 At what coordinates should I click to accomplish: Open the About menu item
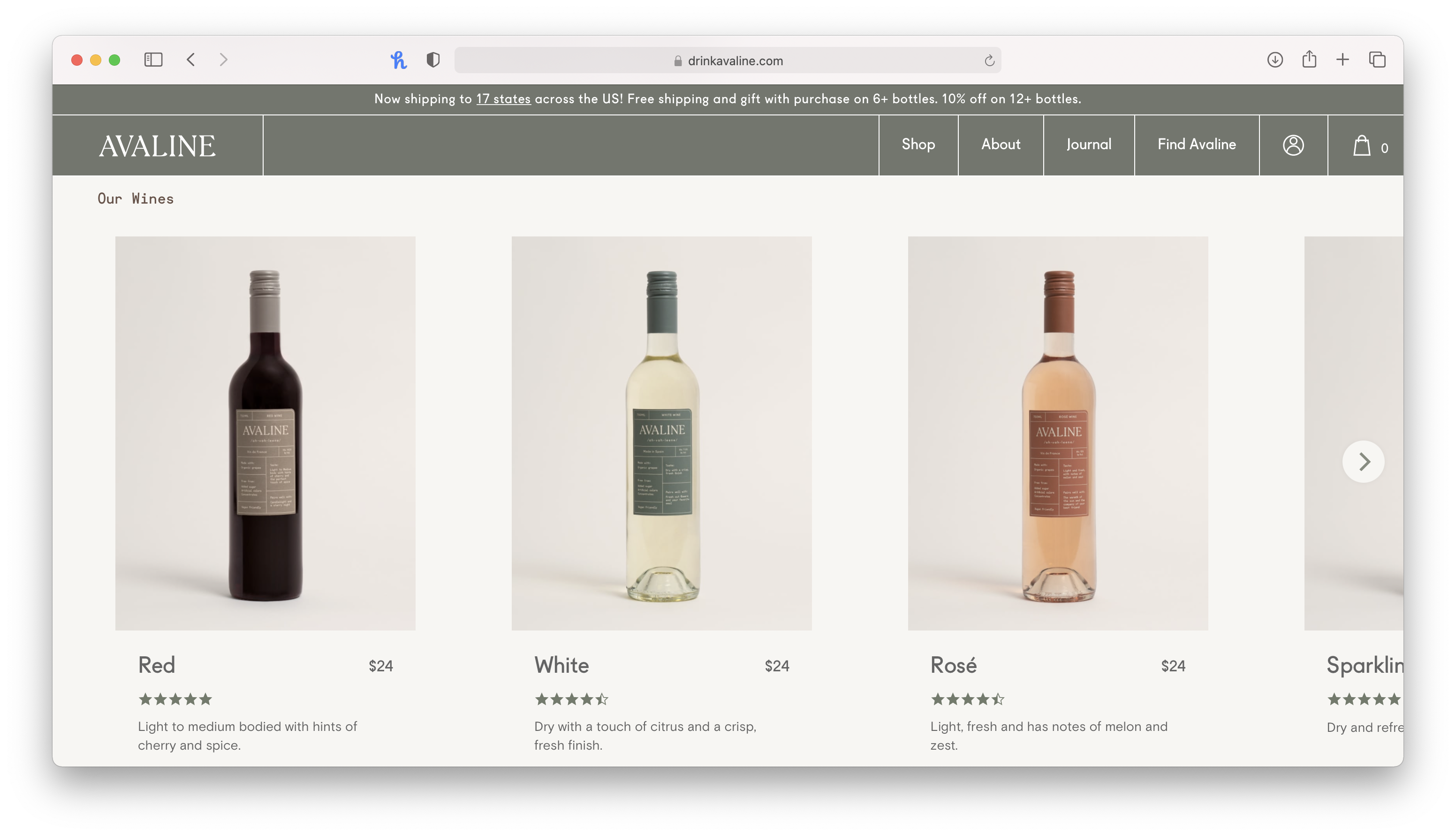pos(1001,144)
